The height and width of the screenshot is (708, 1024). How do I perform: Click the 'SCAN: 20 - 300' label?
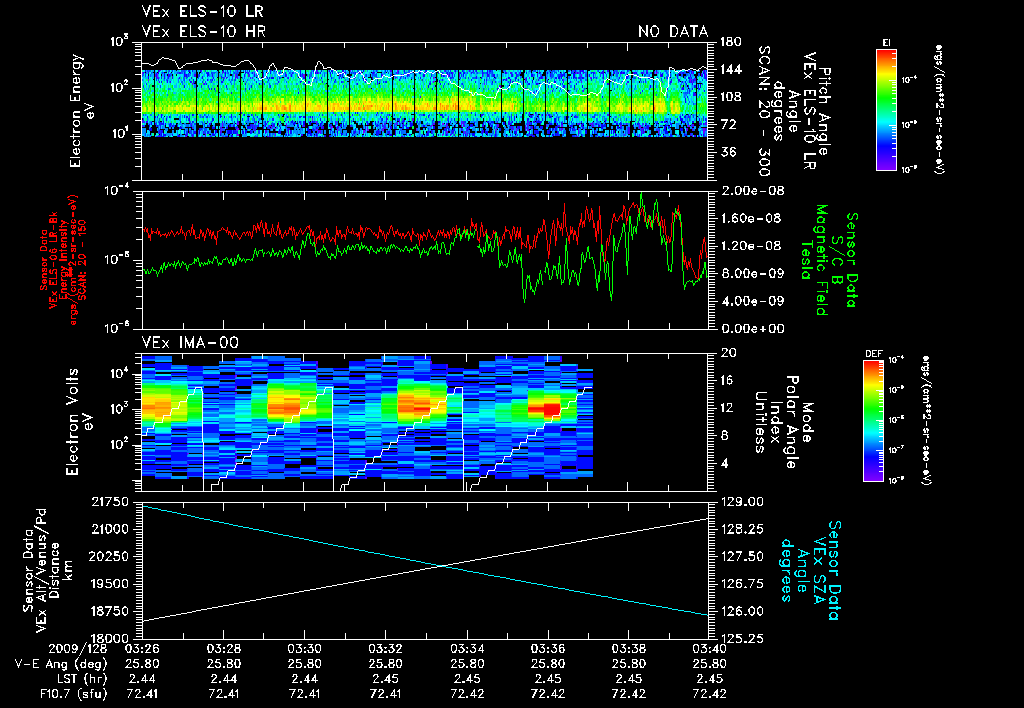tap(764, 111)
